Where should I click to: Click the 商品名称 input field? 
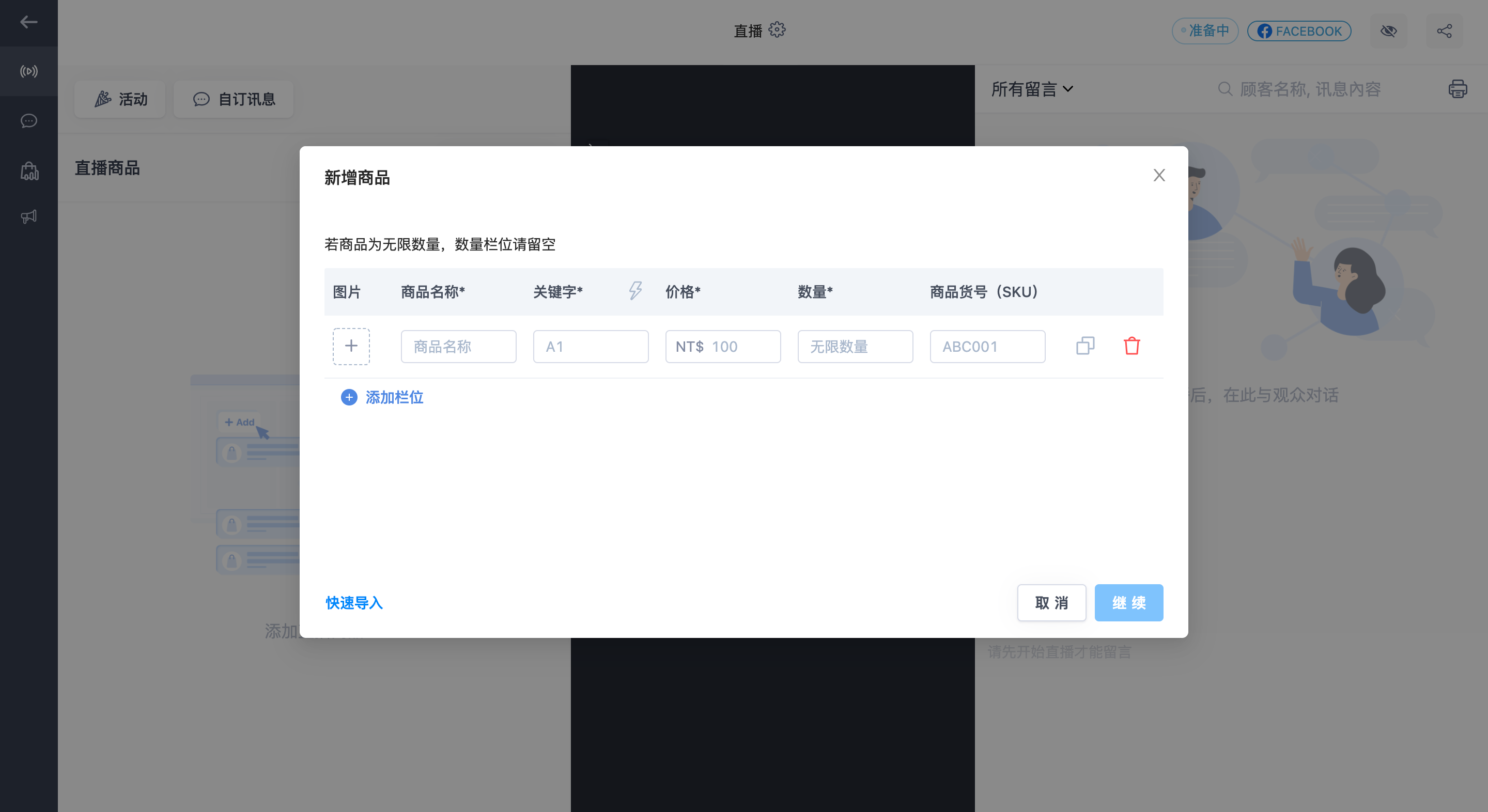click(x=459, y=347)
